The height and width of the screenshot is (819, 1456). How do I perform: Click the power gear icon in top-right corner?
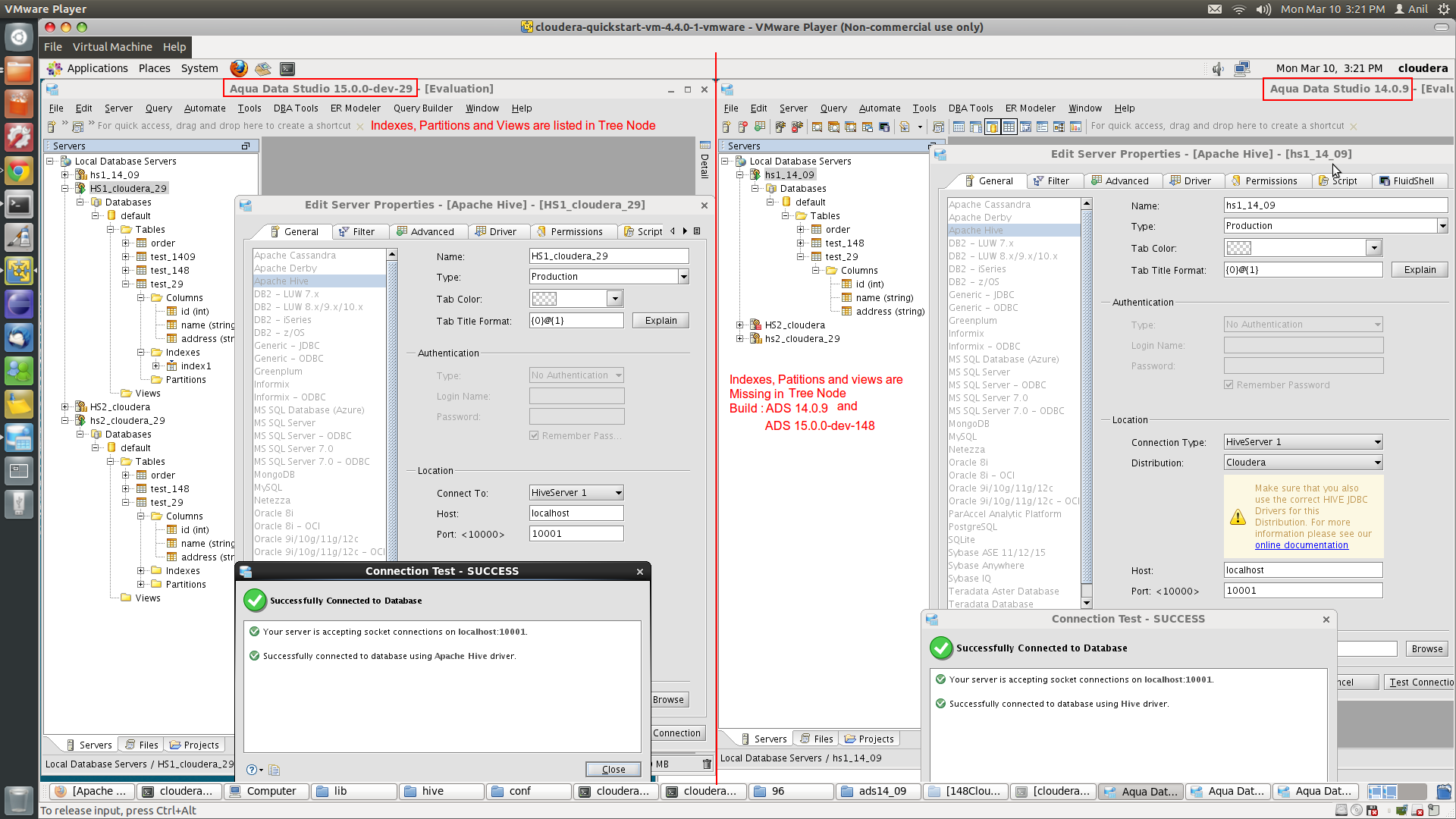[x=1444, y=9]
